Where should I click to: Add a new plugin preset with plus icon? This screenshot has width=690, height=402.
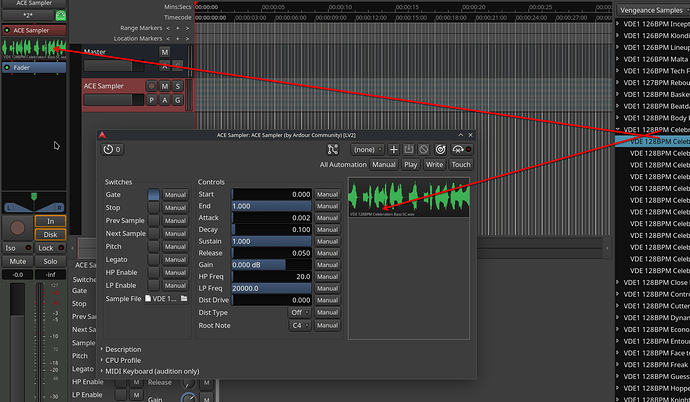click(x=394, y=149)
